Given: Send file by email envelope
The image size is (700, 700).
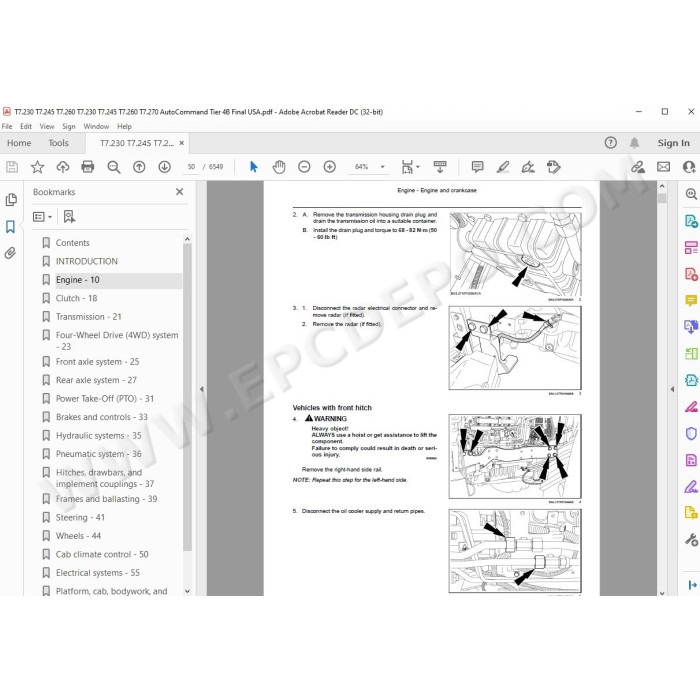Looking at the screenshot, I should pyautogui.click(x=663, y=167).
